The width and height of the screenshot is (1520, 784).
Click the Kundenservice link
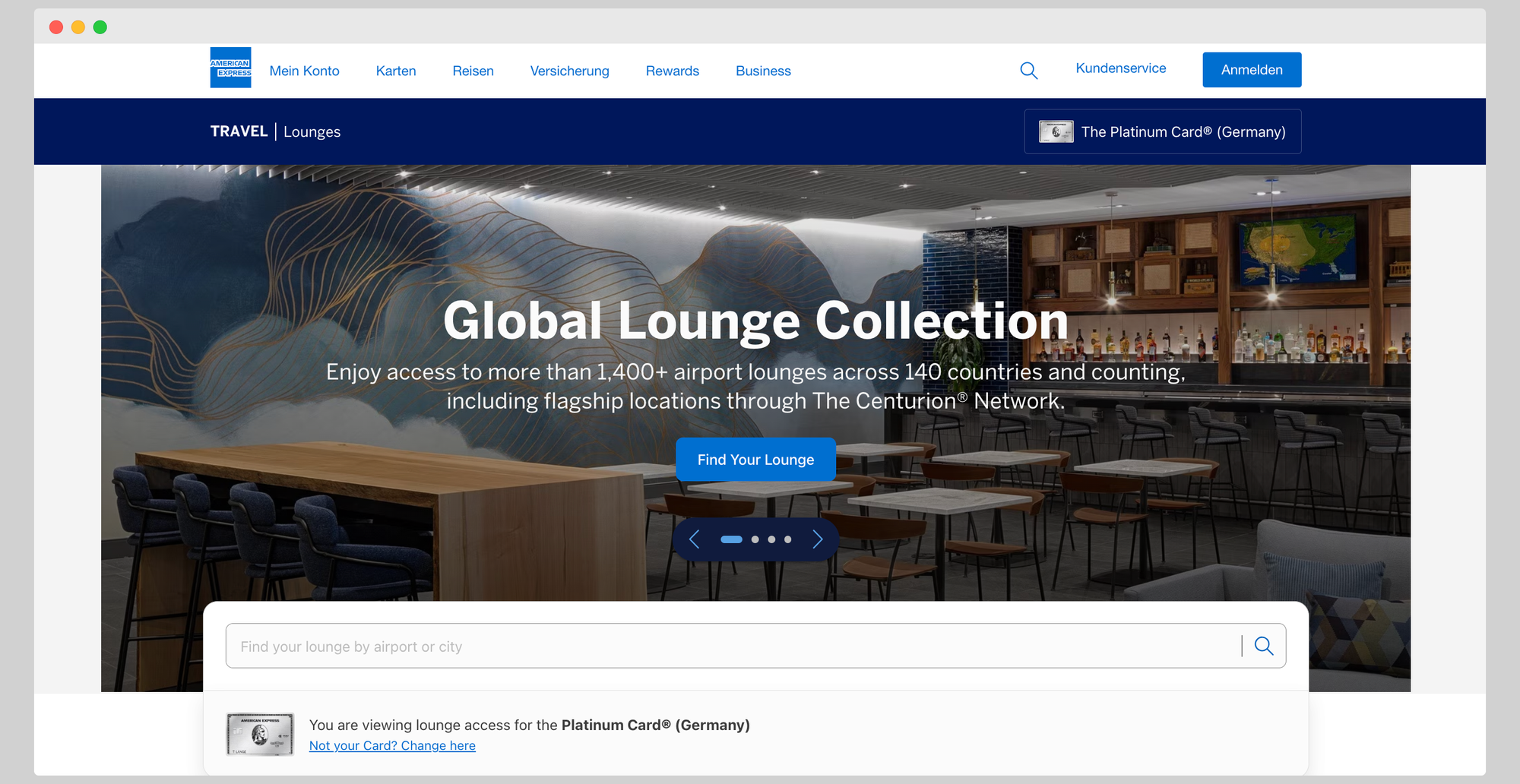[x=1120, y=68]
